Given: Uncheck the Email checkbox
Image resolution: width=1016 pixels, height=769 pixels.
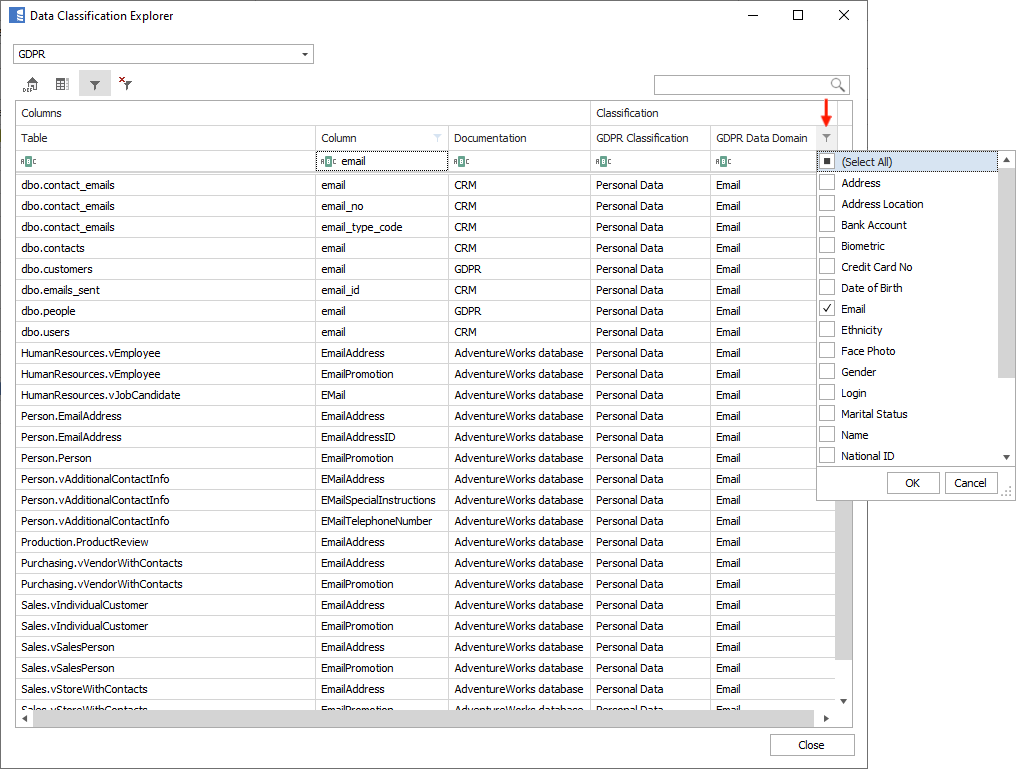Looking at the screenshot, I should pos(827,309).
